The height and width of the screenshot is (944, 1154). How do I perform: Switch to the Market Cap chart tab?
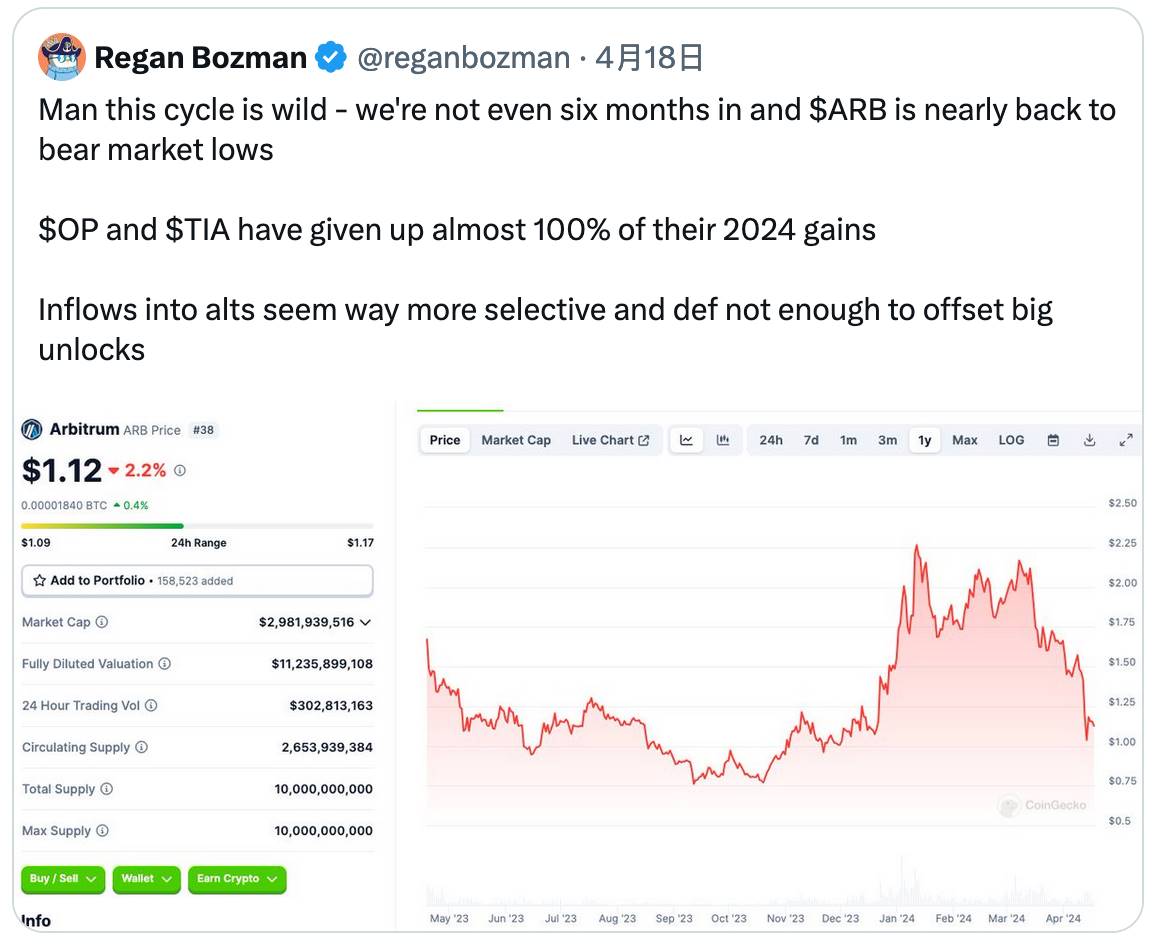(516, 440)
